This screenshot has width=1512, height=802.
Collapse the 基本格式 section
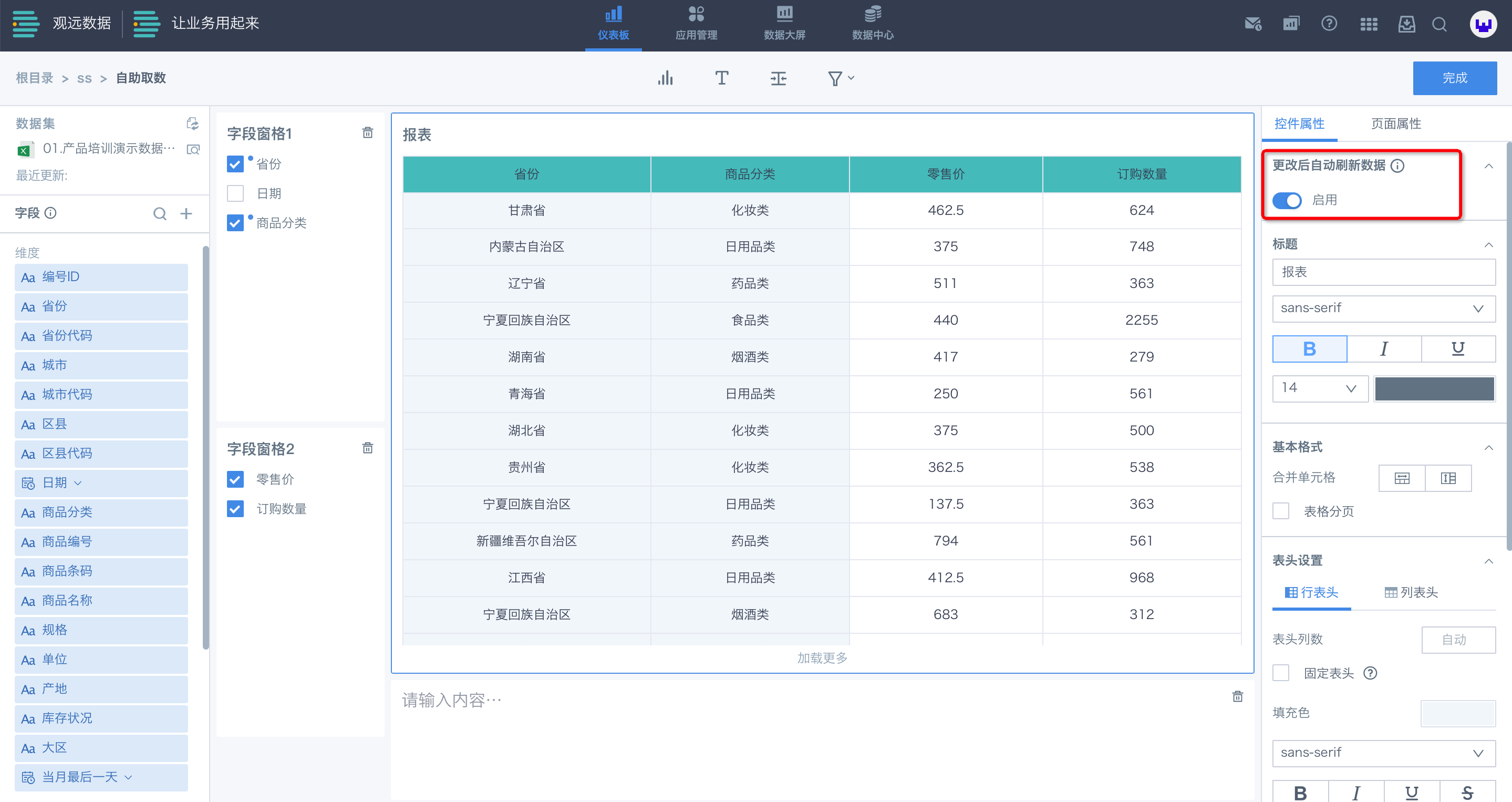[x=1488, y=447]
